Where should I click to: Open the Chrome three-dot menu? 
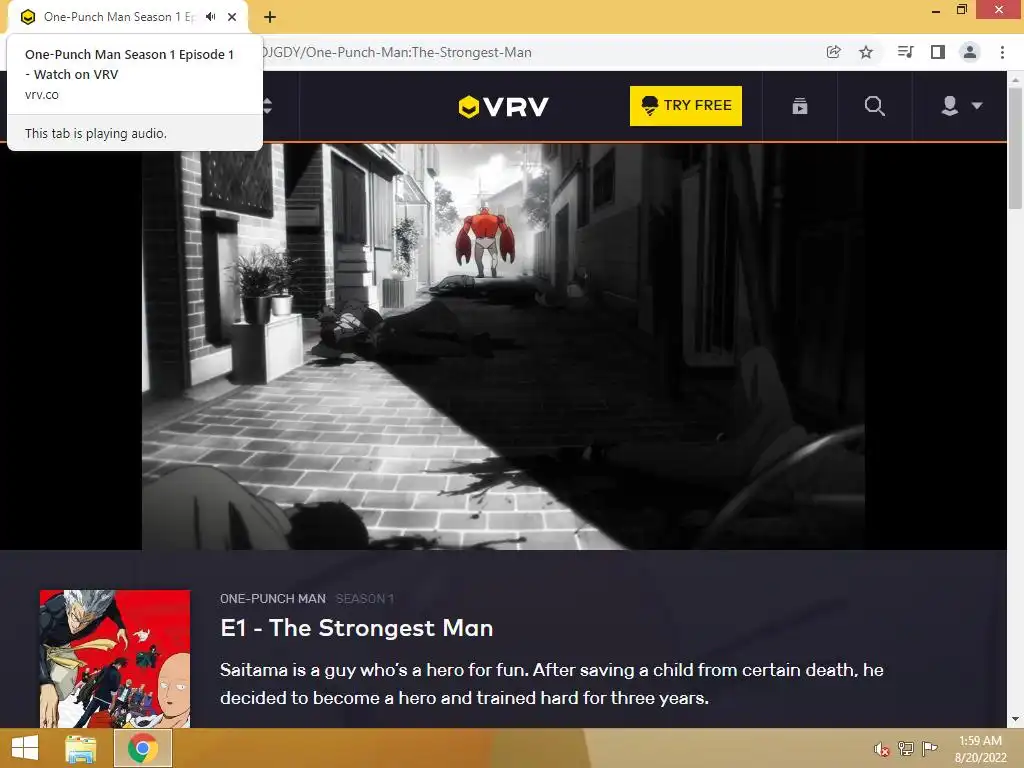(1002, 52)
